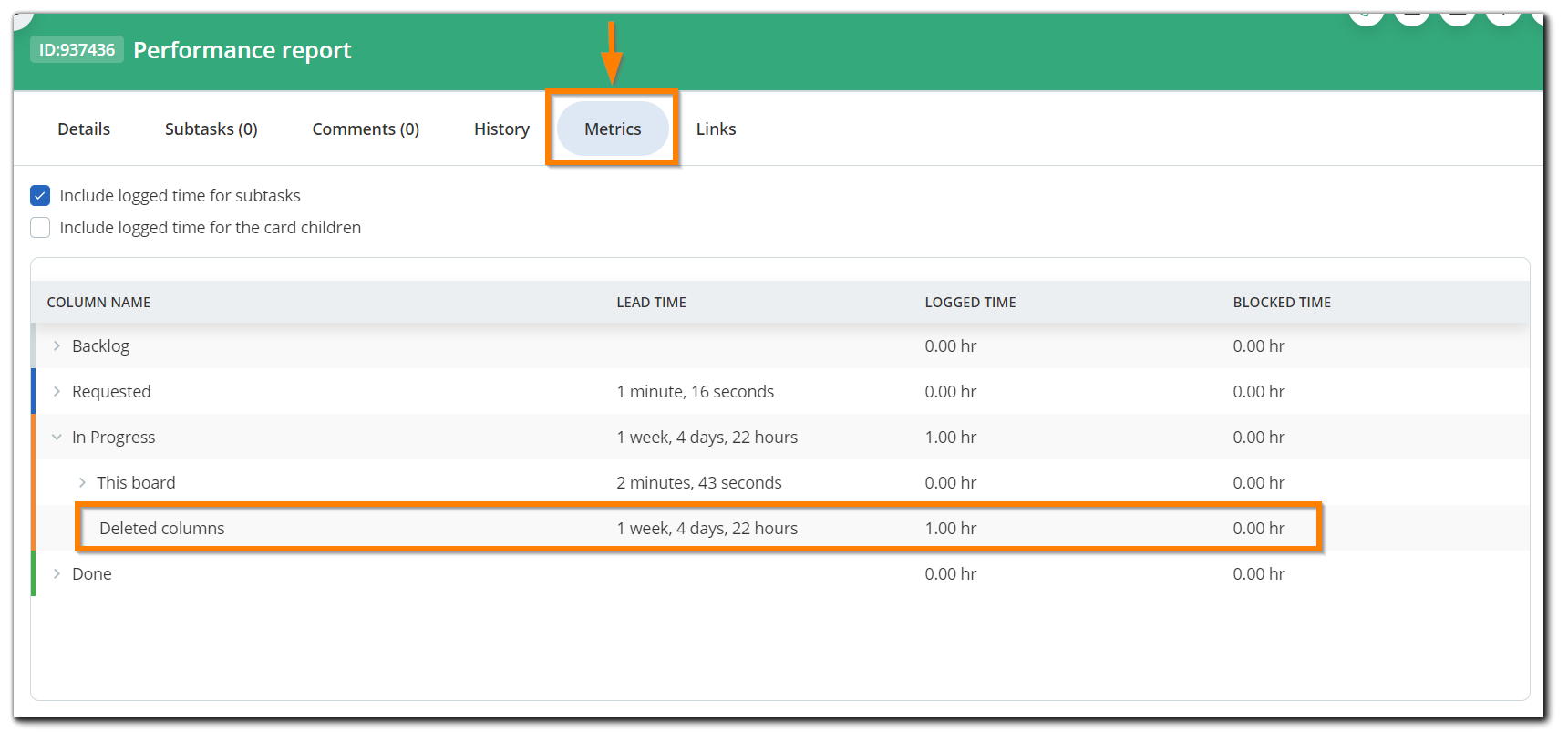Switch to the Subtasks (0) tab
This screenshot has height=742, width=1568.
click(211, 129)
